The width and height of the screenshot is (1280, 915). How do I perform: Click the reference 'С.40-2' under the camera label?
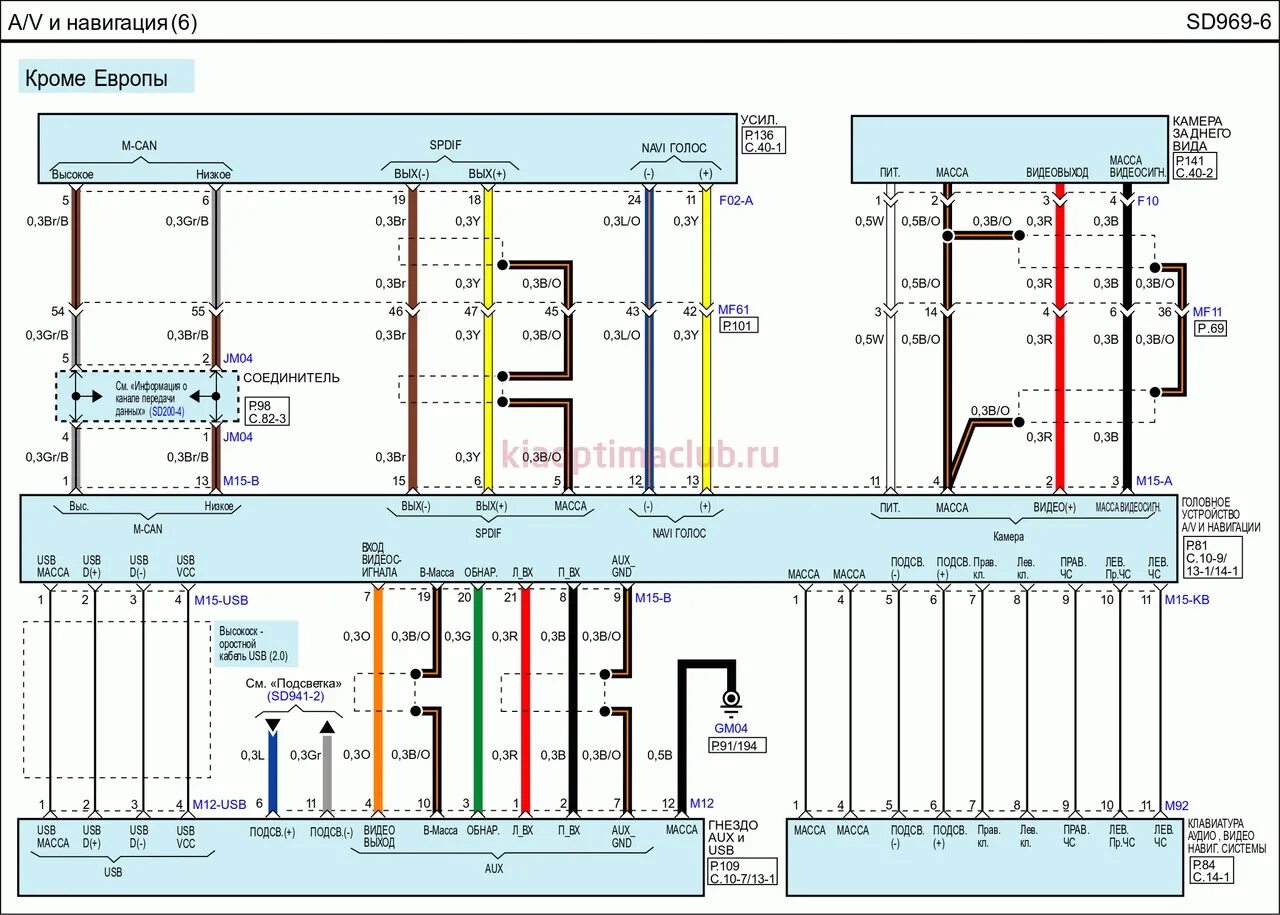(1193, 172)
